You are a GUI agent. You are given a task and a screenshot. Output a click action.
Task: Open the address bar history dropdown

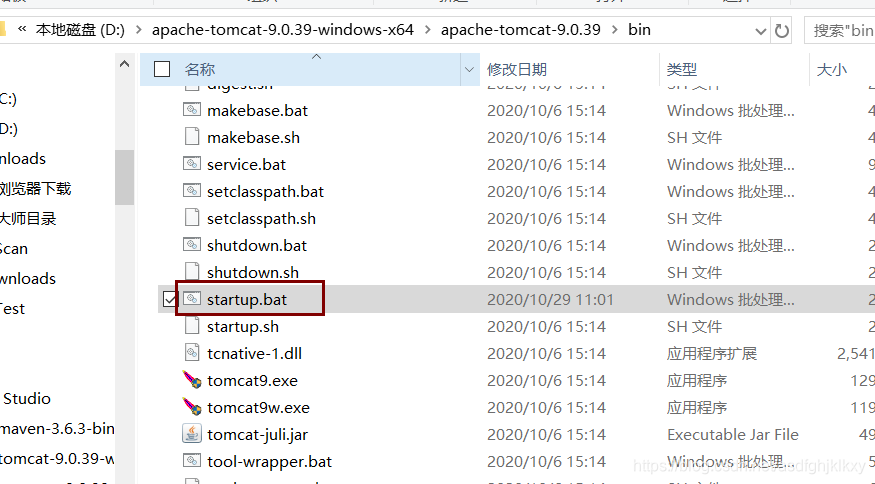pos(760,31)
